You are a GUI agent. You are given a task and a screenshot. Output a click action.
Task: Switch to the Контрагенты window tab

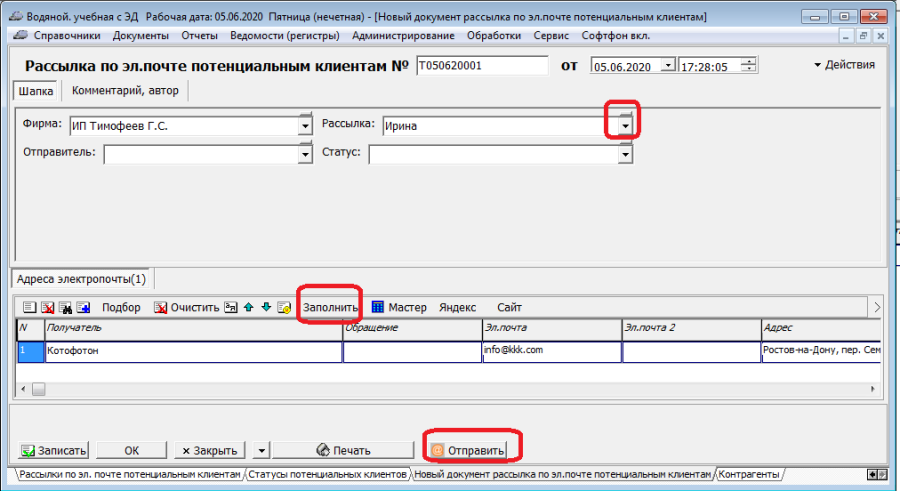748,475
